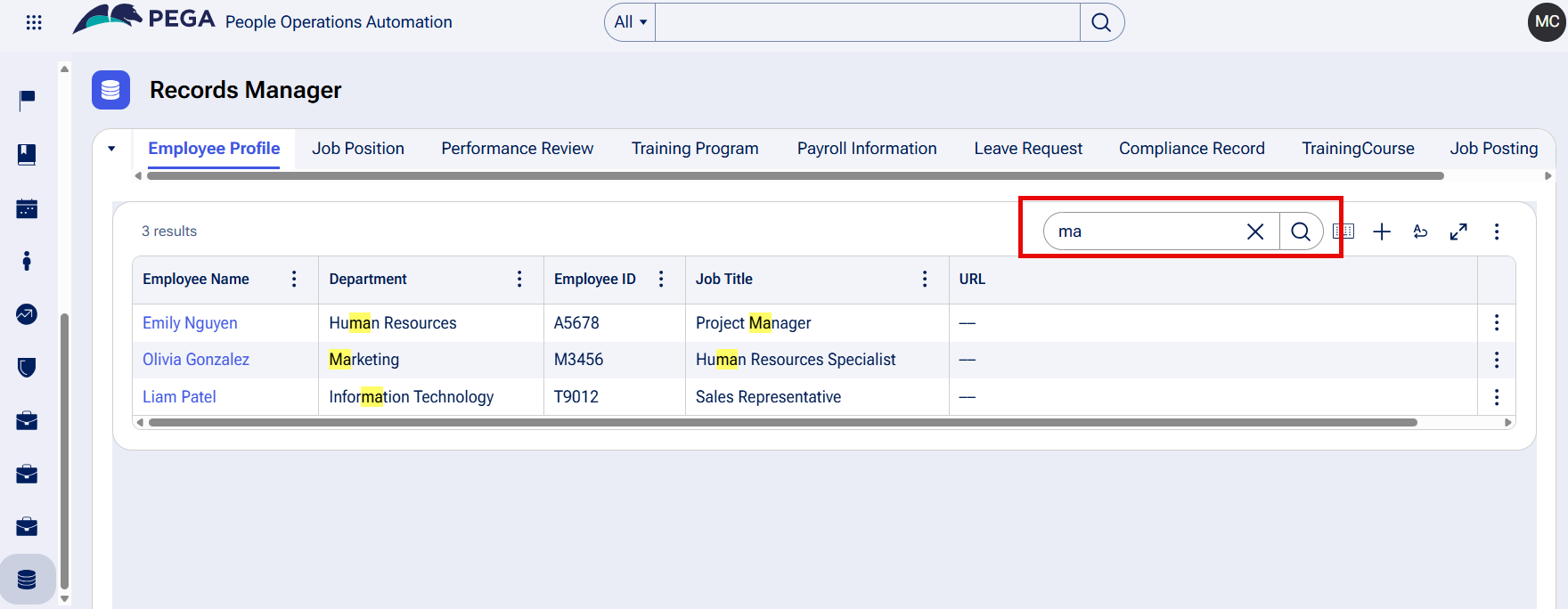
Task: Switch to the Job Position tab
Action: click(357, 149)
